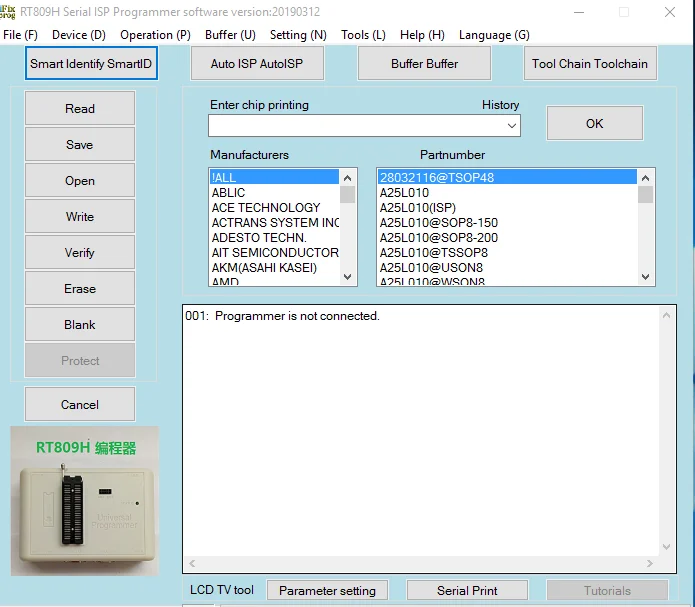Viewport: 695px width, 607px height.
Task: Open the Tools (L) menu
Action: pyautogui.click(x=363, y=35)
